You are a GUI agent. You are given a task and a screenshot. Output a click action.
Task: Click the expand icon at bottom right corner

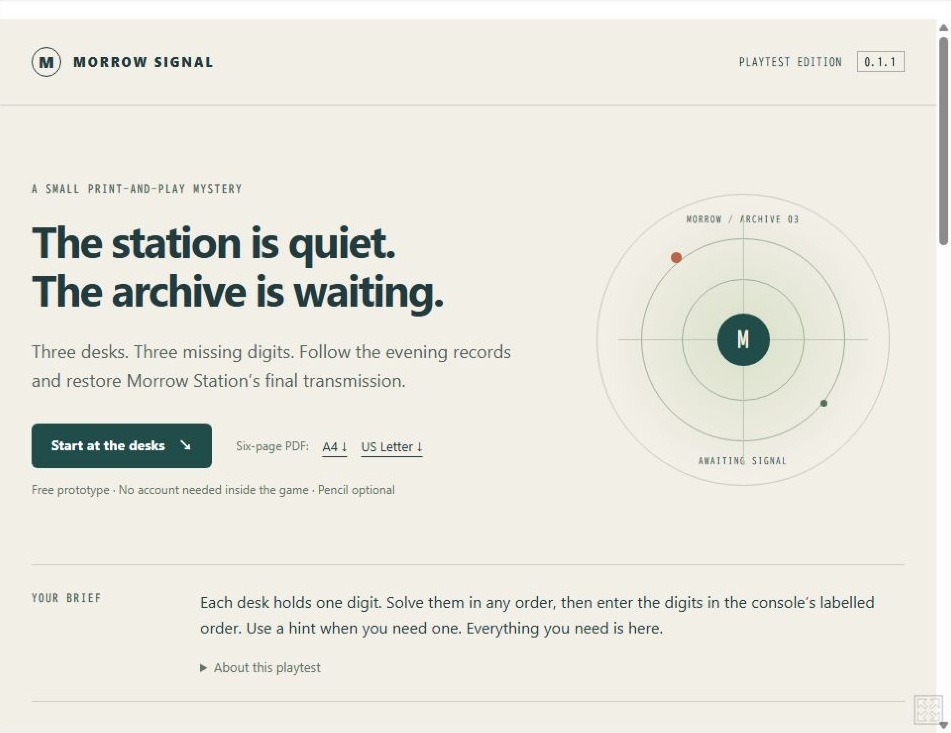click(x=928, y=709)
